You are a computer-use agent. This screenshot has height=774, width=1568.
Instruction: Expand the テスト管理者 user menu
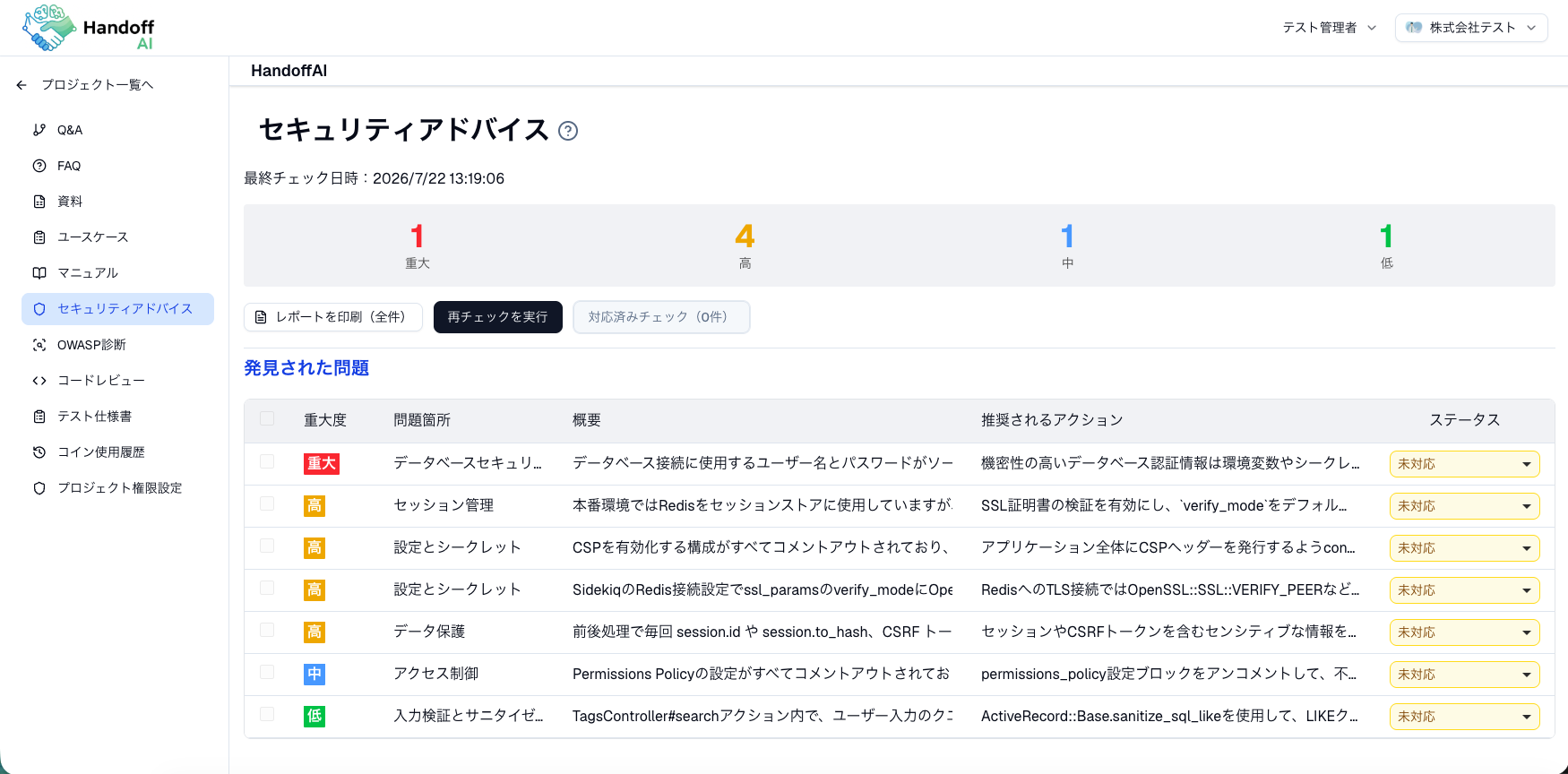coord(1329,28)
